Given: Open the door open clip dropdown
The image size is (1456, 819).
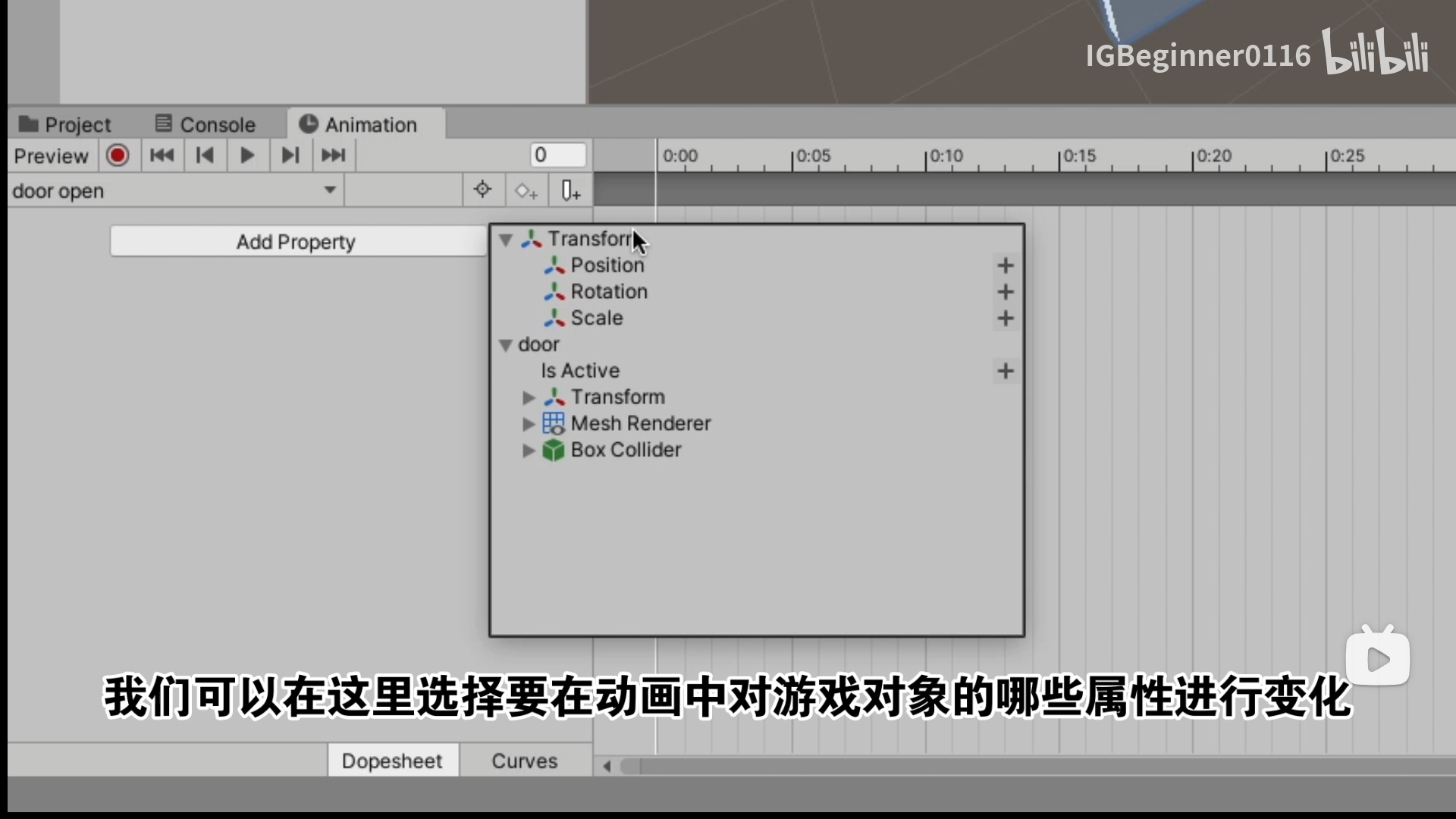Looking at the screenshot, I should (x=174, y=190).
